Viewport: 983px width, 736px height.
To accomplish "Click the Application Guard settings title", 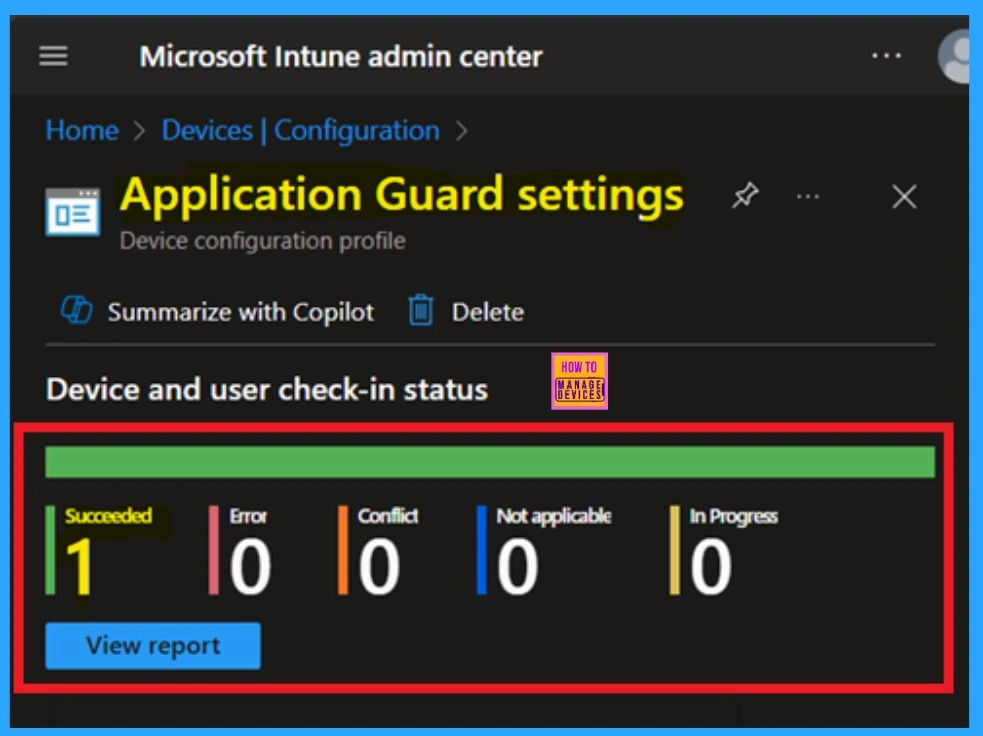I will (402, 194).
